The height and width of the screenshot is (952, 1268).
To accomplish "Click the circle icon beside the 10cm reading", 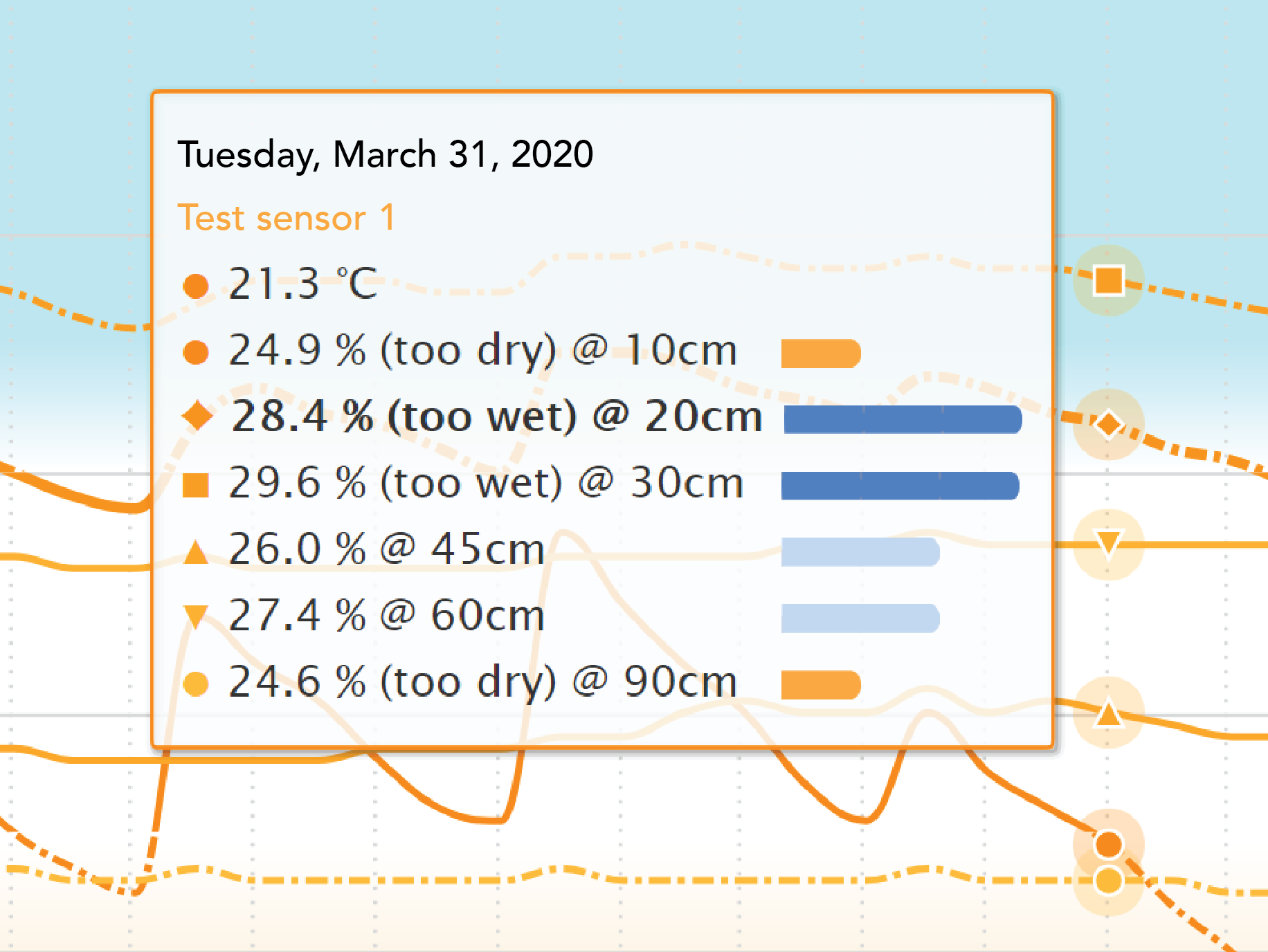I will [196, 351].
